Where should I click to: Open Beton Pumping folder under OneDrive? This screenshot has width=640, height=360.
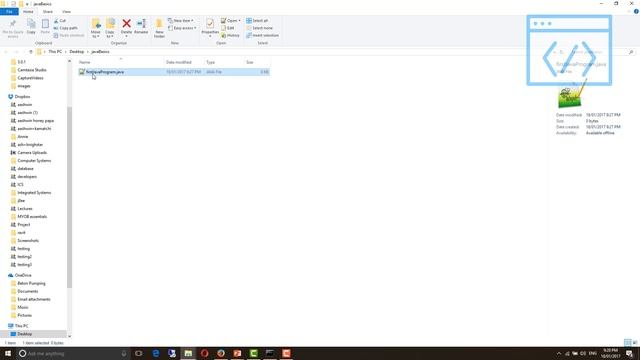click(x=31, y=283)
